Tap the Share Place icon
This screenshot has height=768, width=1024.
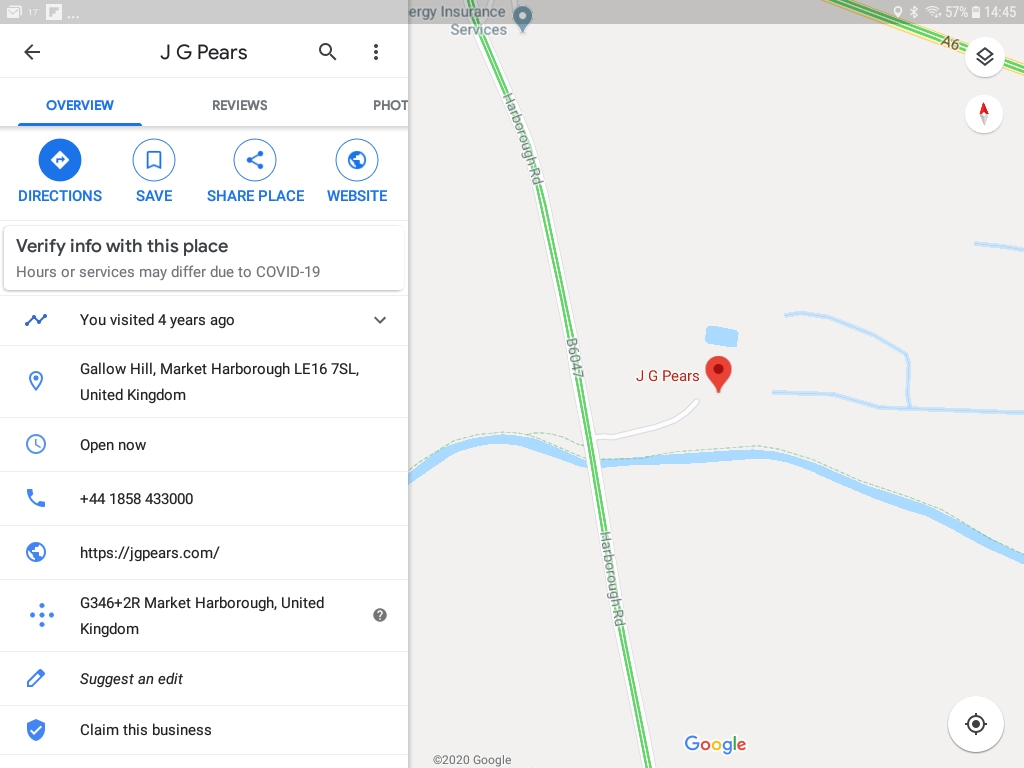[255, 160]
